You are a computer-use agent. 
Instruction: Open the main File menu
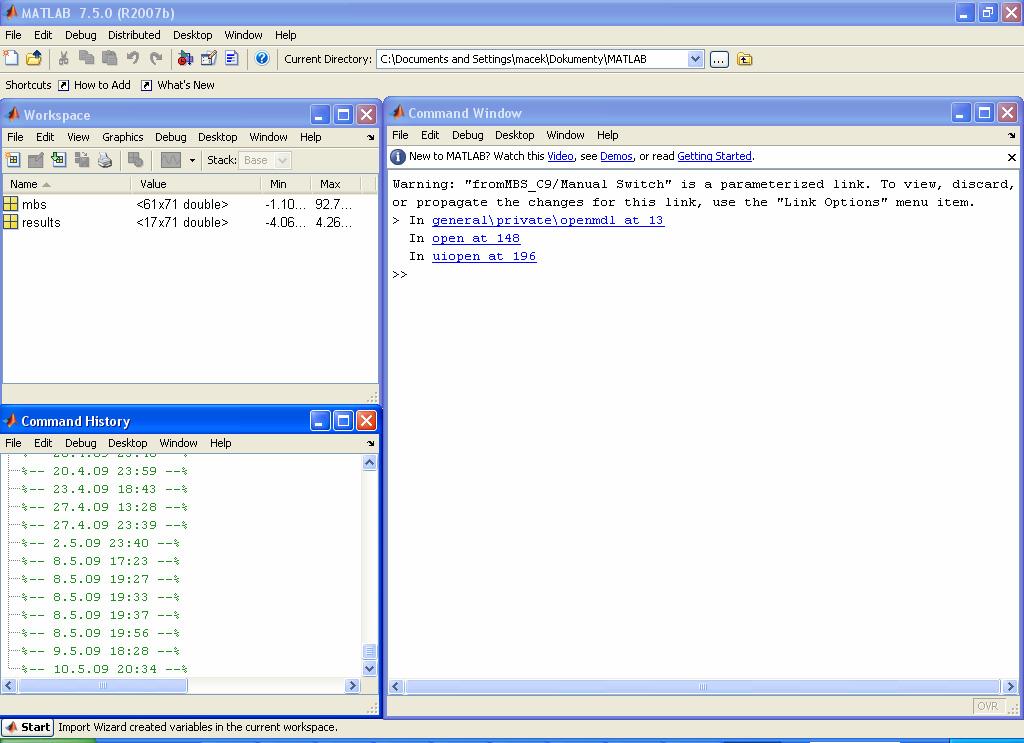click(x=13, y=35)
